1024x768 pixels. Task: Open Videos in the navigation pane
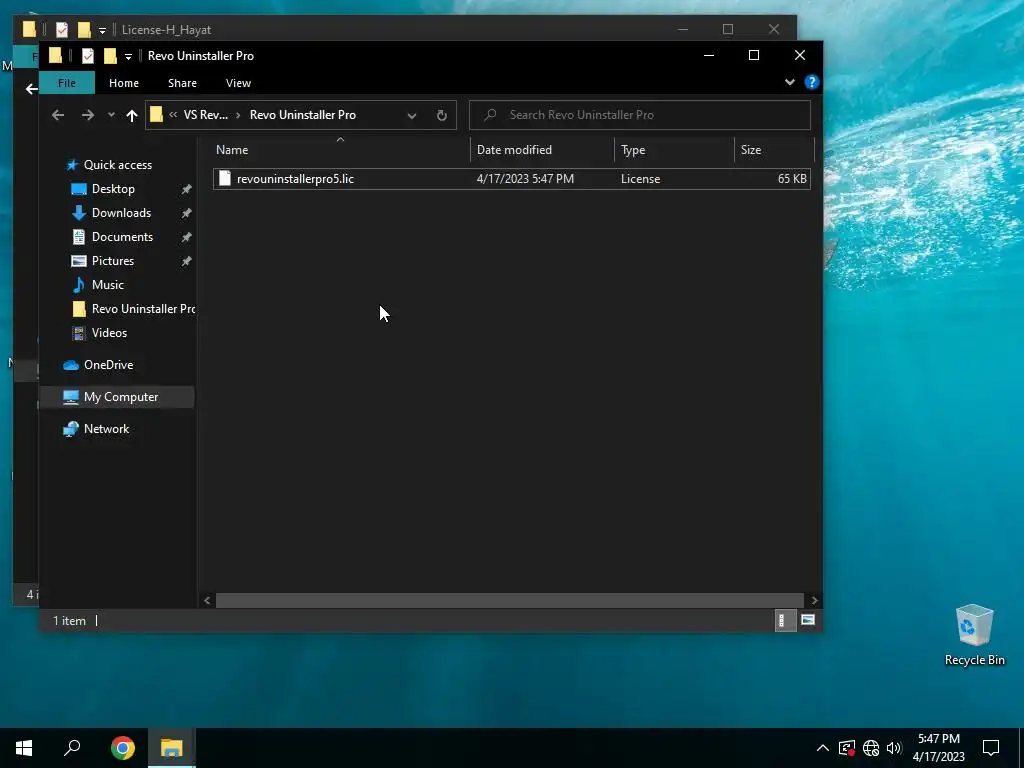[x=109, y=333]
